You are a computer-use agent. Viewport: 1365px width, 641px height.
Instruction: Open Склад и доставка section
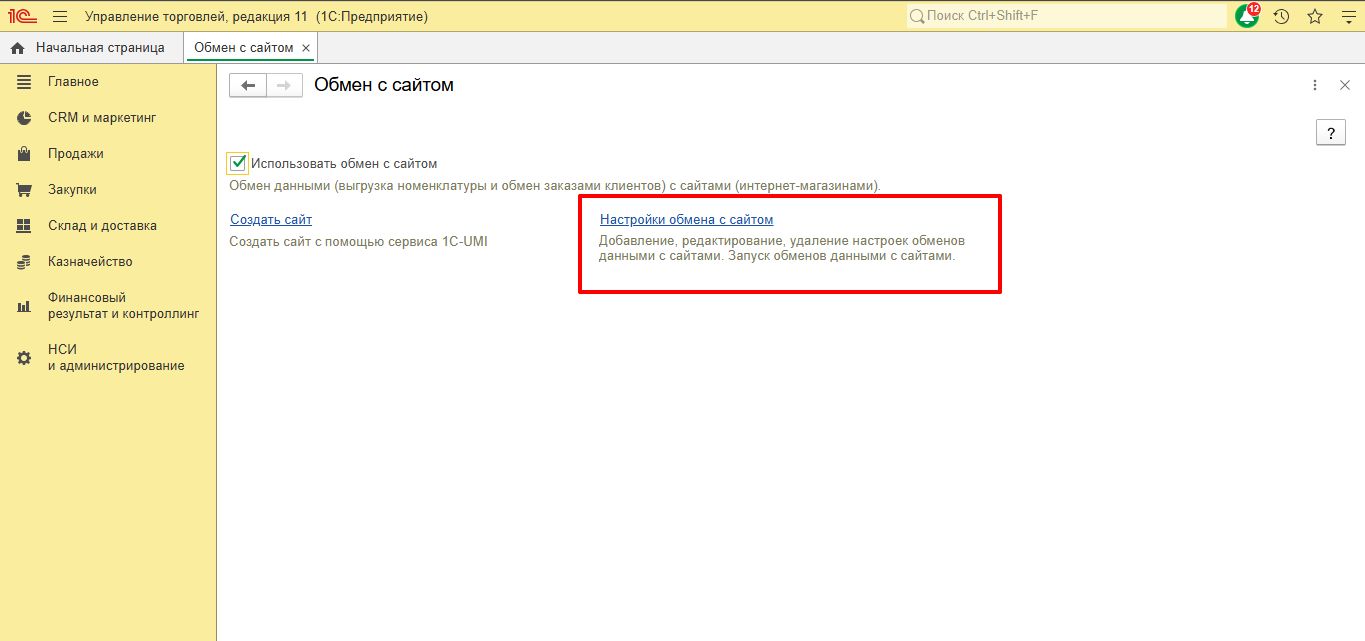pos(102,226)
